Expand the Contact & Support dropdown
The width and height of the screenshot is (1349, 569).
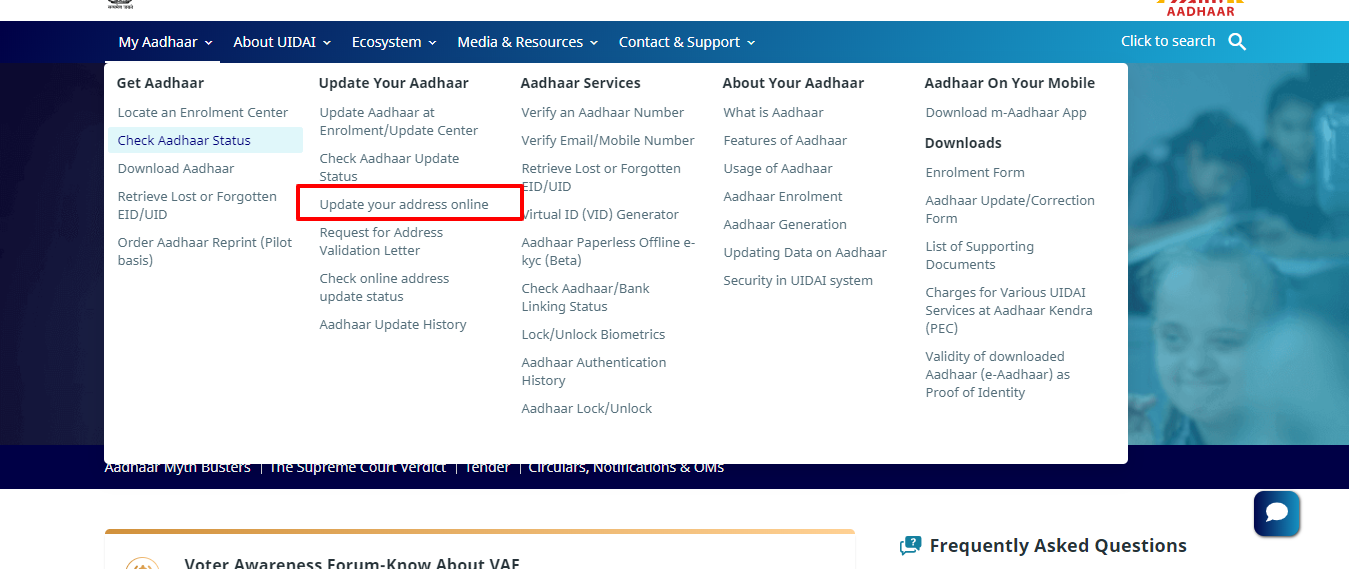pos(686,42)
